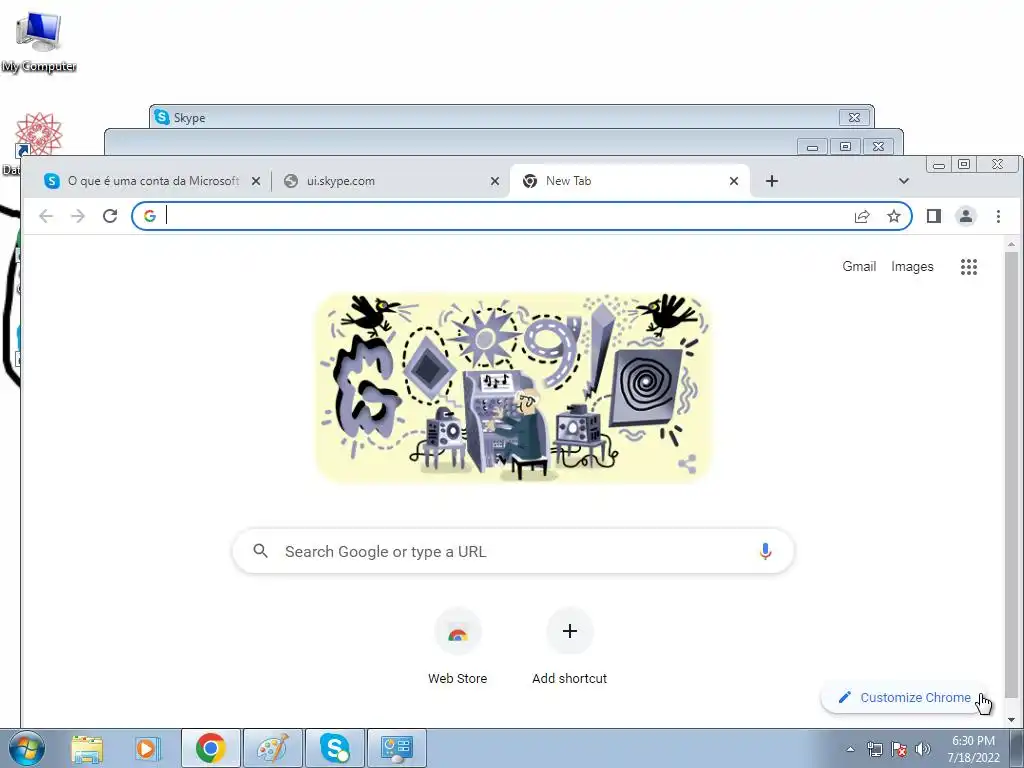Click the volume speaker tray icon

click(923, 749)
